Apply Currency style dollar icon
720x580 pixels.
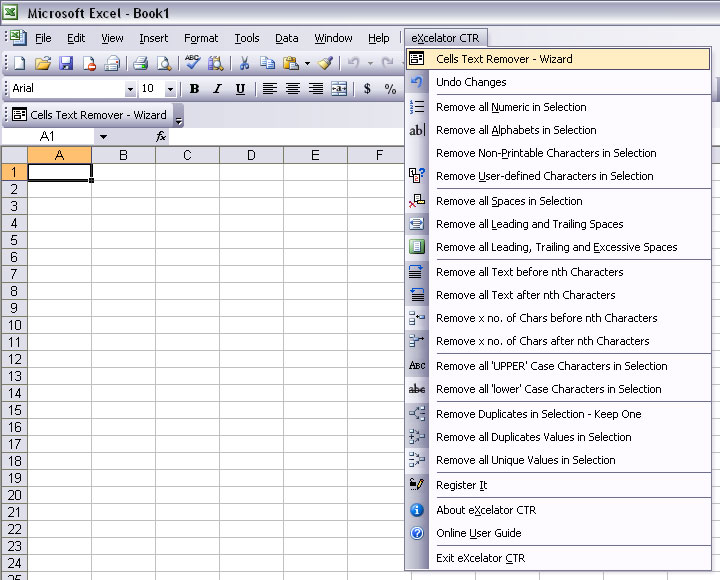pyautogui.click(x=367, y=89)
